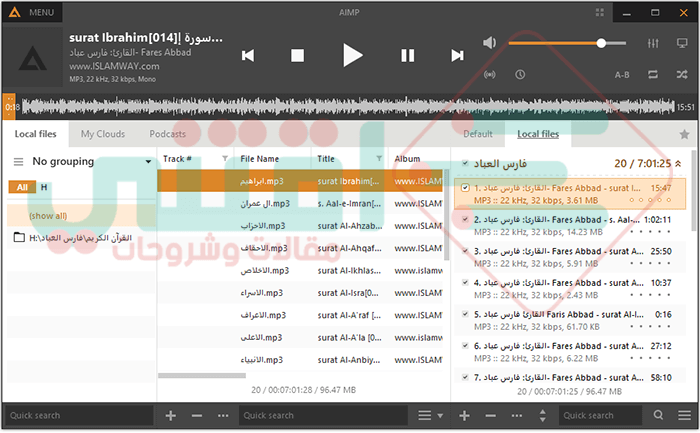
Task: Open the No grouping dropdown
Action: [x=92, y=161]
